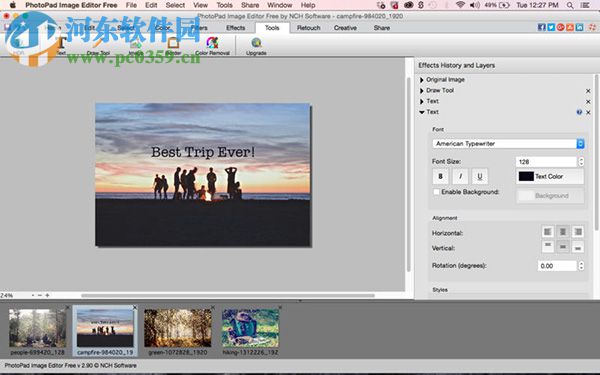Open the View menu

click(x=201, y=5)
